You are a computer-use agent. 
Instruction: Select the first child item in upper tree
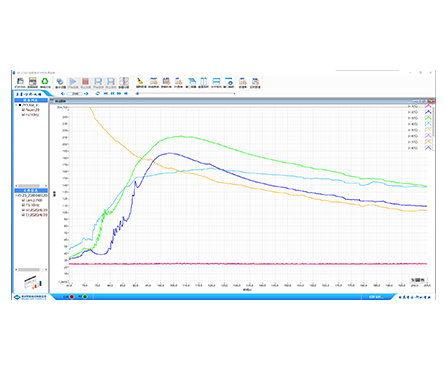click(x=31, y=110)
